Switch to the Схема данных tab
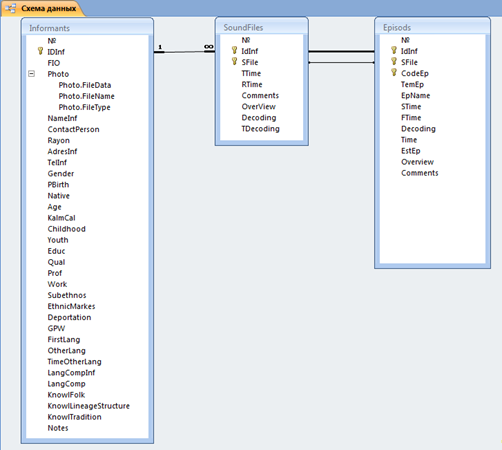The width and height of the screenshot is (502, 450). pos(43,8)
